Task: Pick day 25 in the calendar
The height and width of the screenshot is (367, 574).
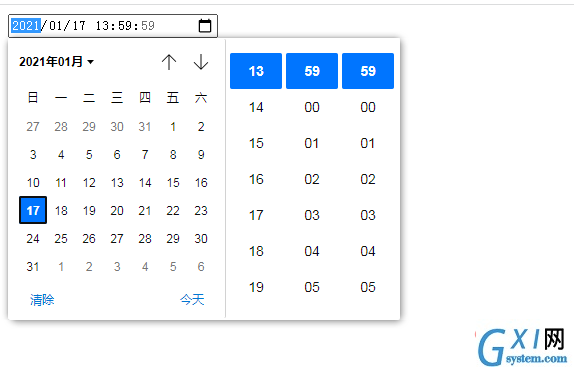Action: coord(61,239)
